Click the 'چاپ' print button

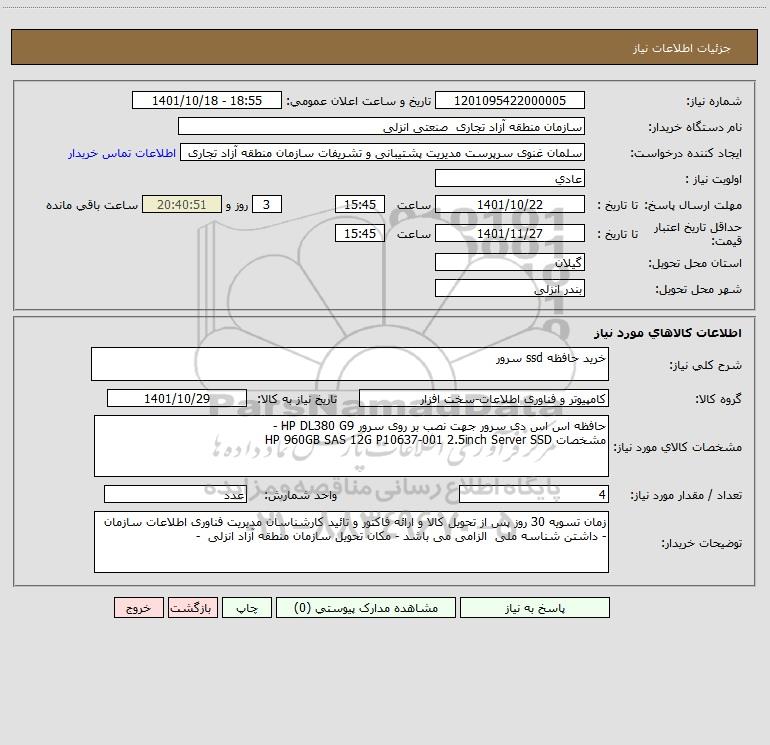click(x=247, y=608)
